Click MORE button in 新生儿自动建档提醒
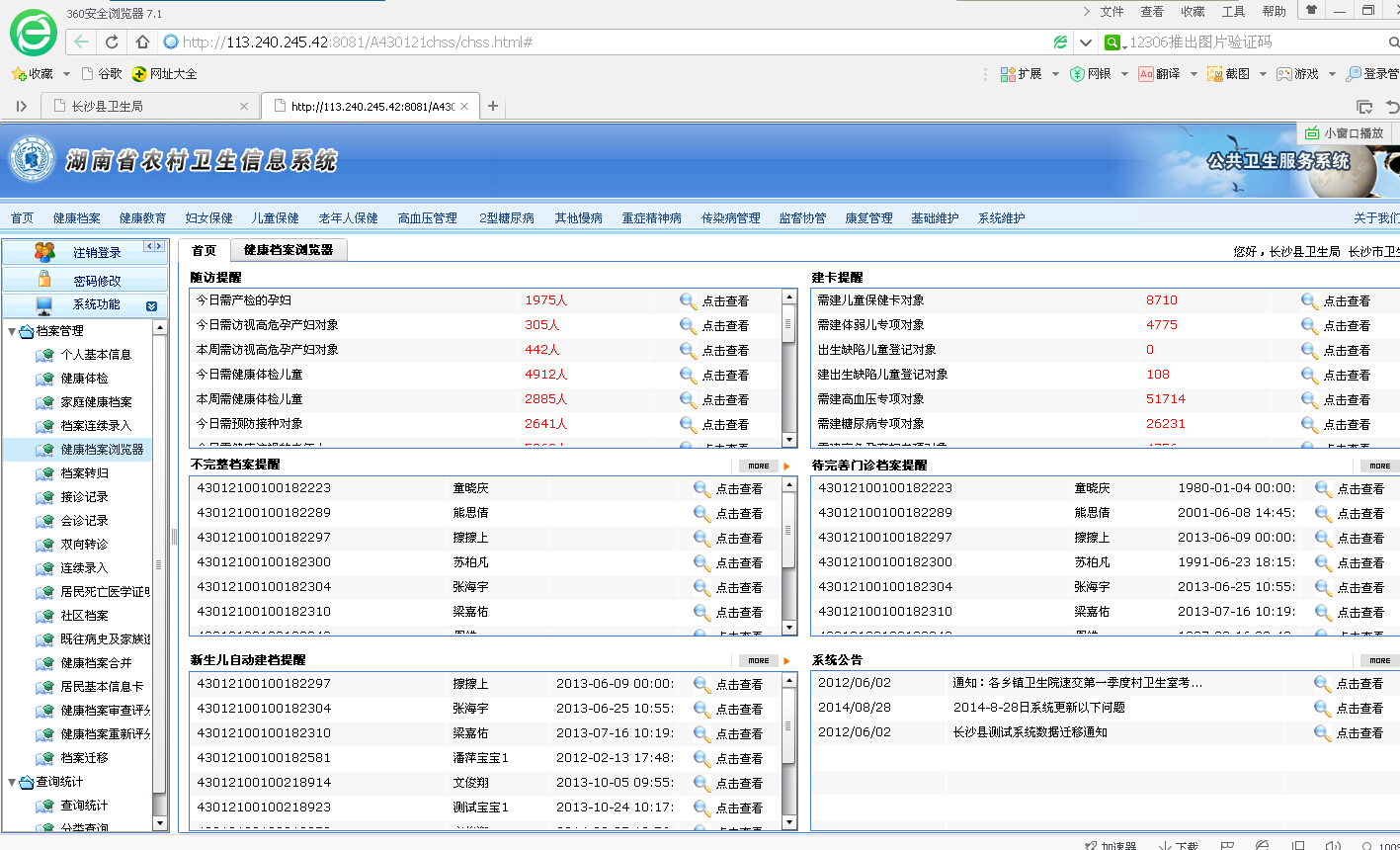 pos(758,660)
